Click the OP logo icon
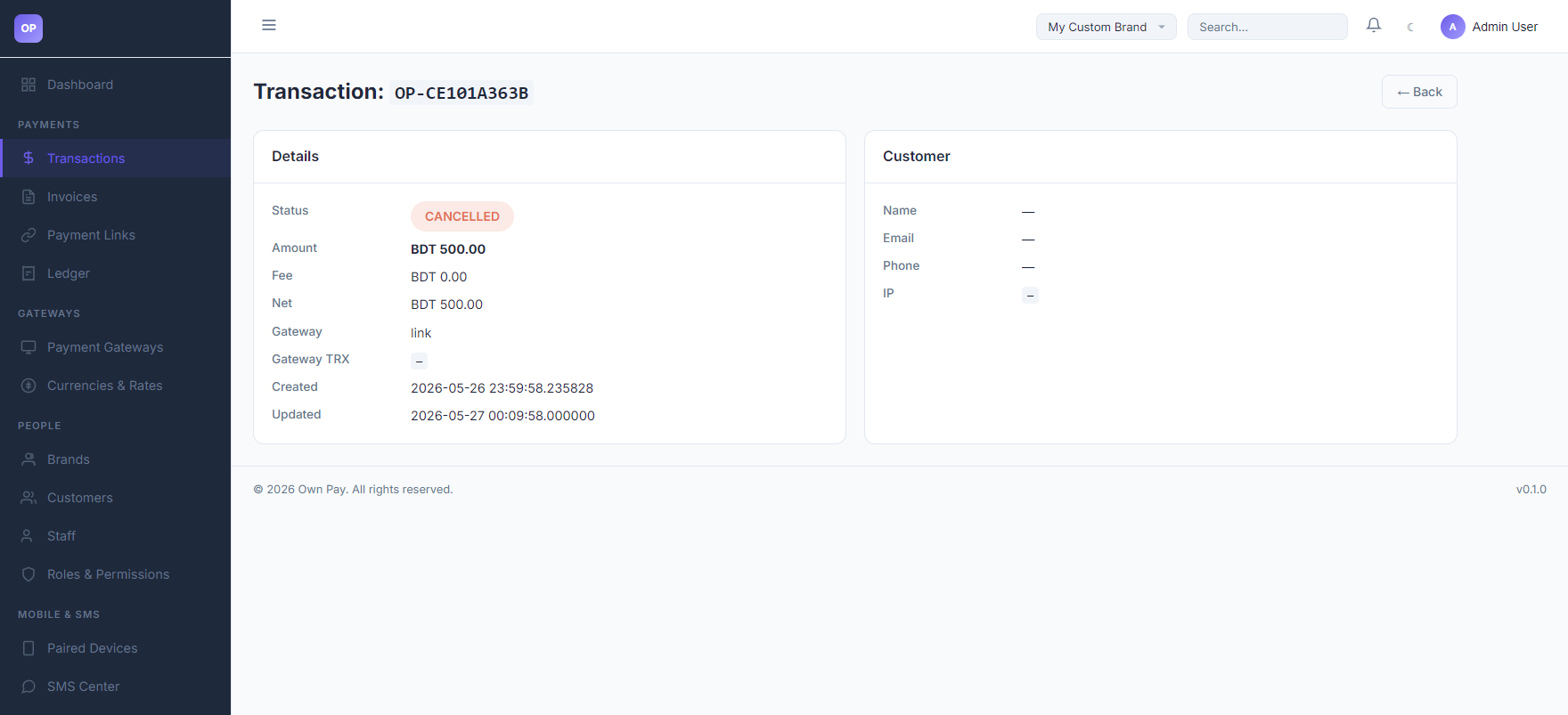Image resolution: width=1568 pixels, height=715 pixels. [x=29, y=28]
